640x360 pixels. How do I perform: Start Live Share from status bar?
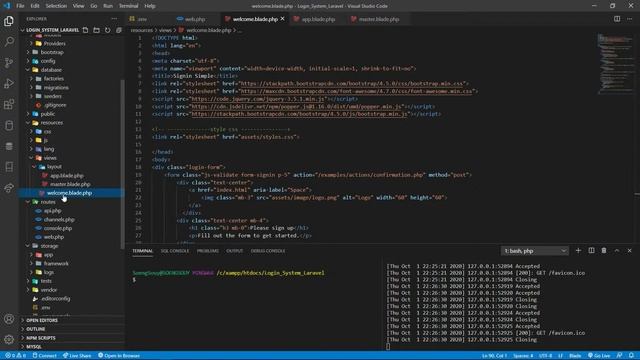(77, 356)
